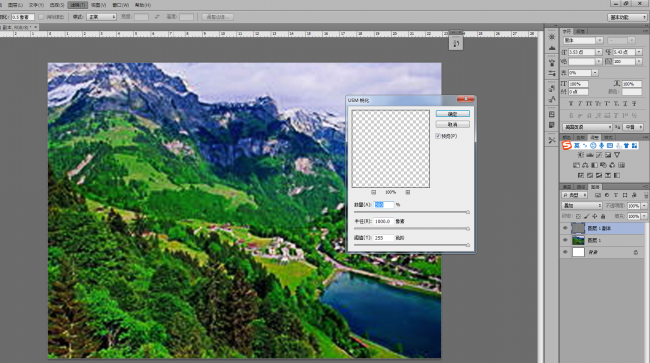Switch to the Character tab
Viewport: 650px width, 363px height.
(567, 31)
